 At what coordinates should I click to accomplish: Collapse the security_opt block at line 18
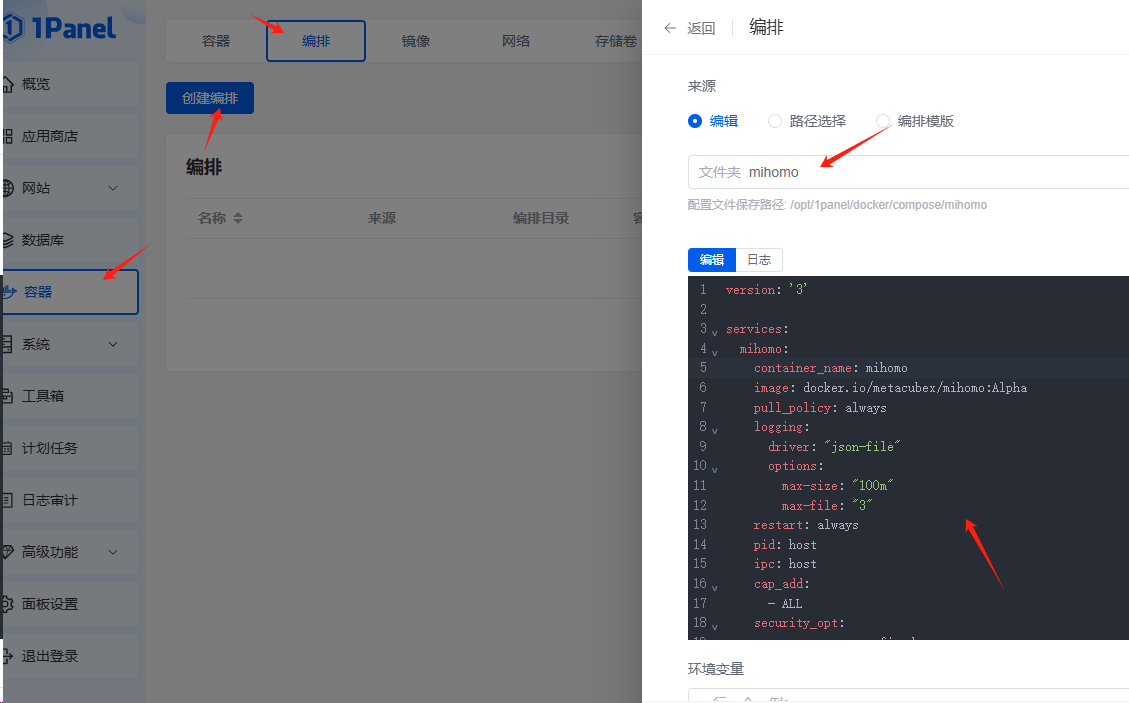click(x=715, y=627)
